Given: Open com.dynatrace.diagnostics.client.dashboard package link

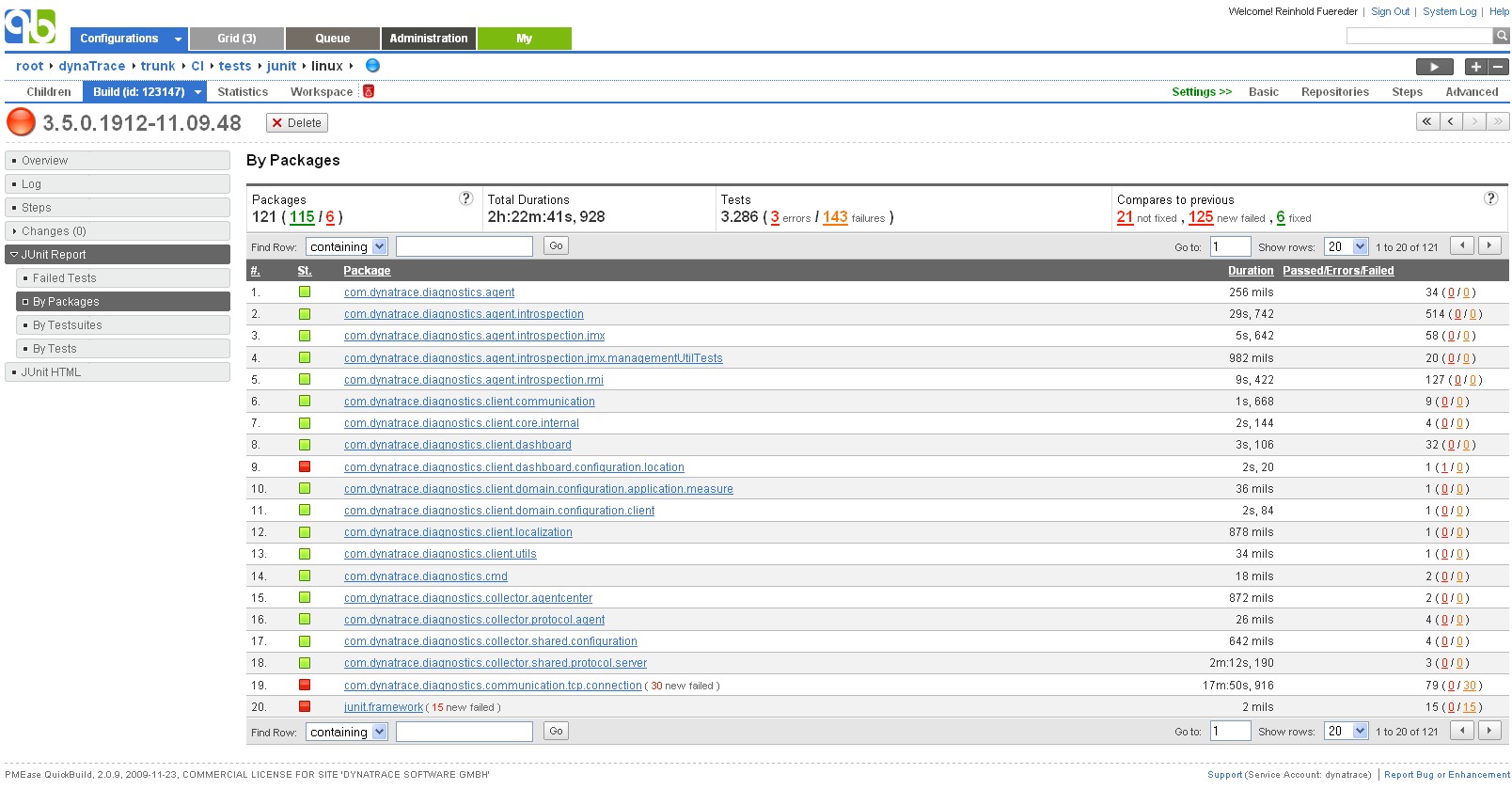Looking at the screenshot, I should click(x=457, y=445).
